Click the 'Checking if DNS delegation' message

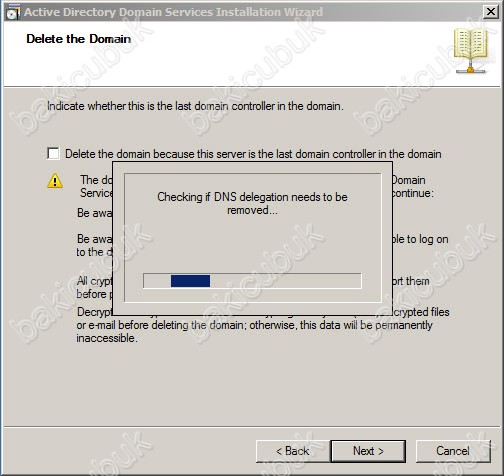252,203
